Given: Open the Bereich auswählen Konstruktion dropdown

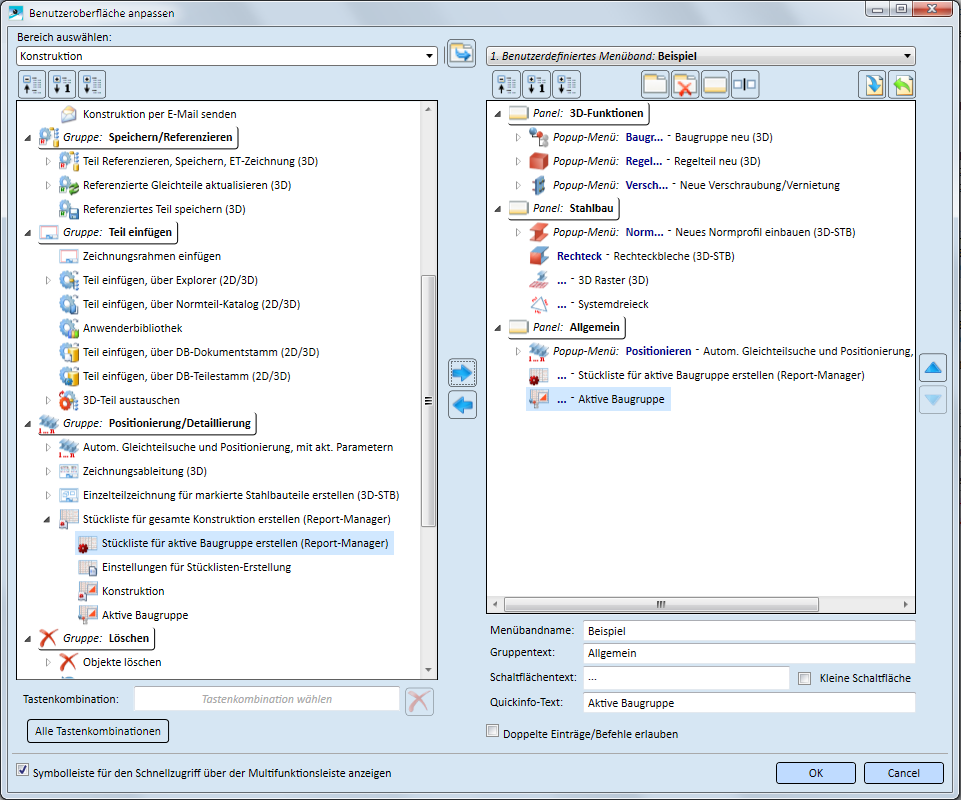Looking at the screenshot, I should click(429, 56).
